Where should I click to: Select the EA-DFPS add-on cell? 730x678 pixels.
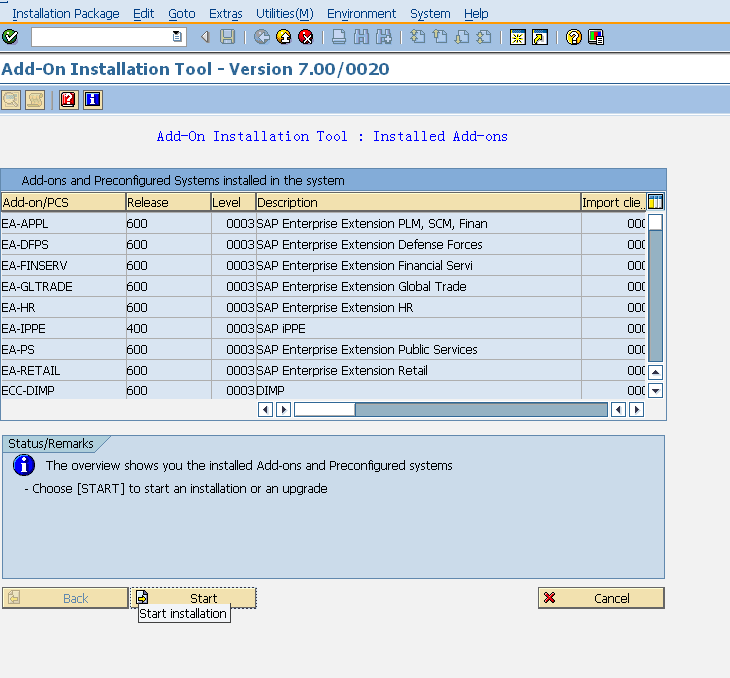63,244
